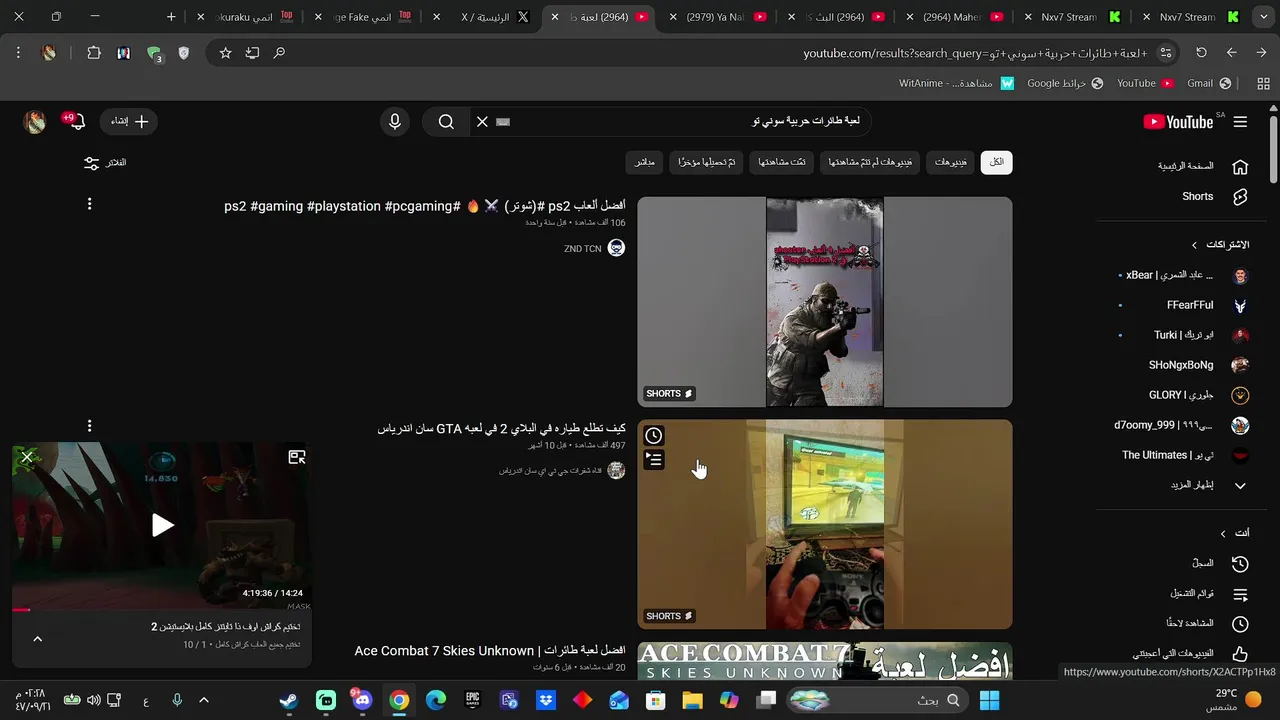Clear the search query with the X
Screen dimensions: 1280x720
tap(482, 122)
